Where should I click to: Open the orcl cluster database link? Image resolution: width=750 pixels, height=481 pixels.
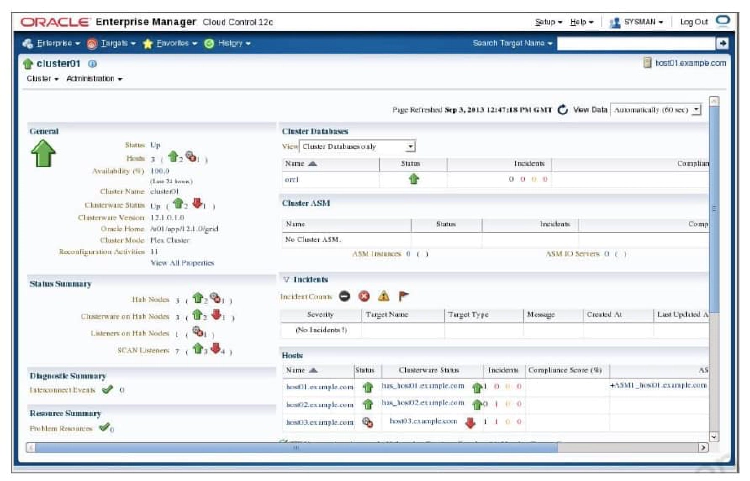point(292,180)
